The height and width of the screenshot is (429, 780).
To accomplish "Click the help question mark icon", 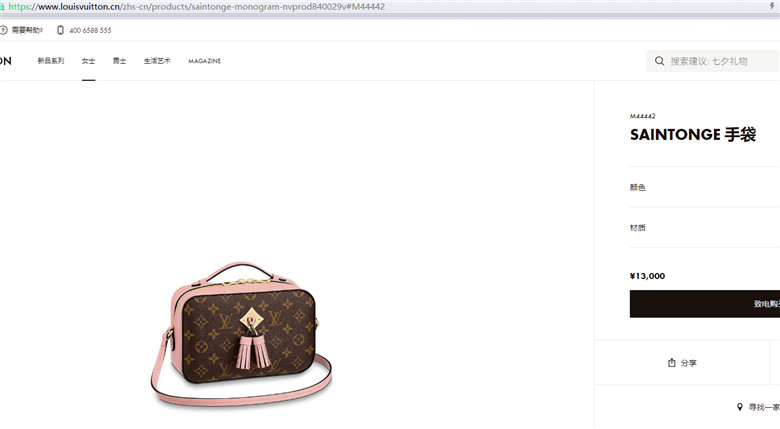I will pos(3,30).
